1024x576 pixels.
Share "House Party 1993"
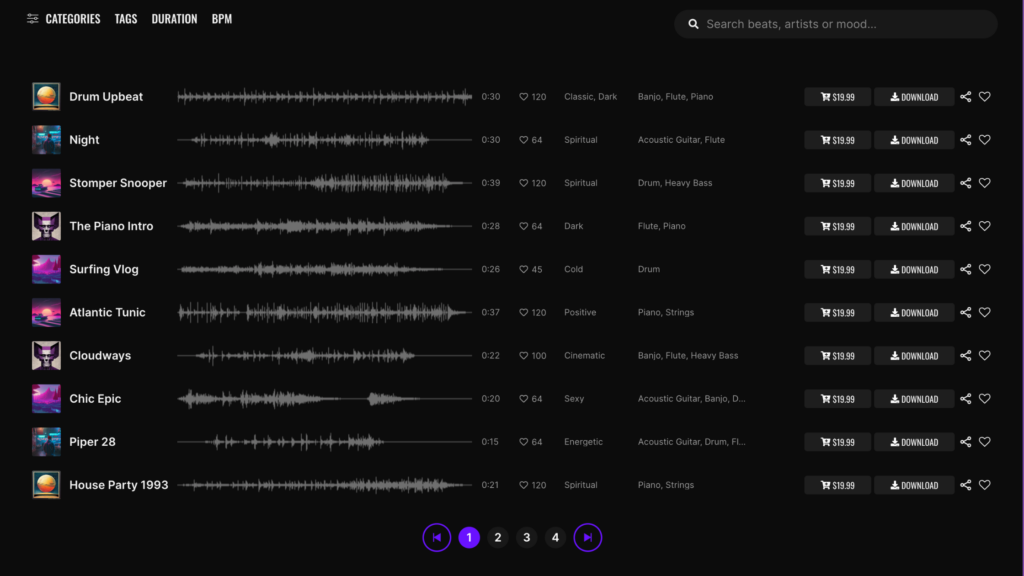pos(965,485)
